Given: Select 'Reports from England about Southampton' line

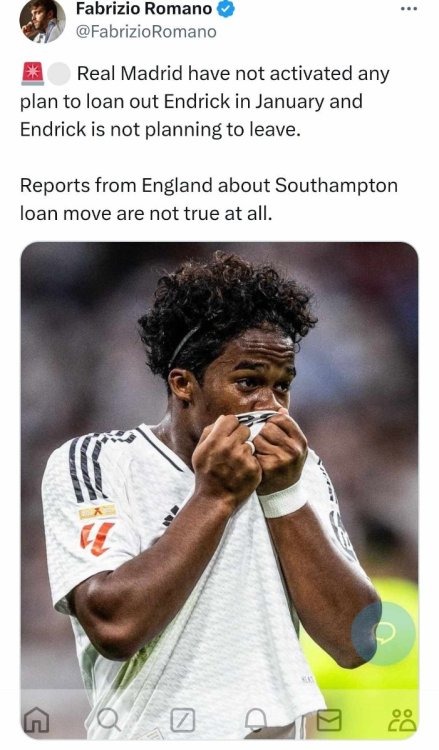Looking at the screenshot, I should click(x=209, y=186).
